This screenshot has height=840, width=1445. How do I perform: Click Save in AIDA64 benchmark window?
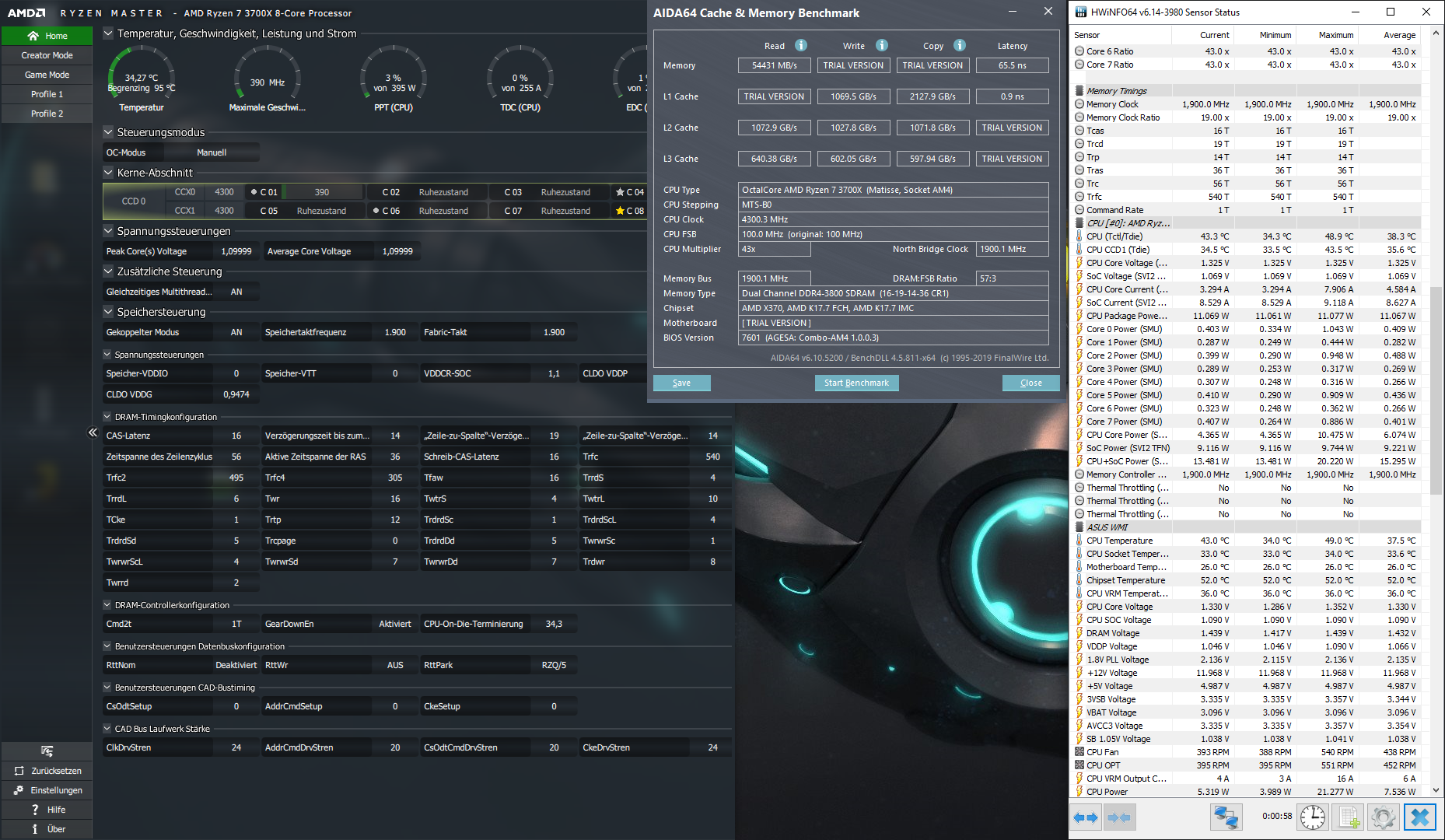[x=681, y=383]
